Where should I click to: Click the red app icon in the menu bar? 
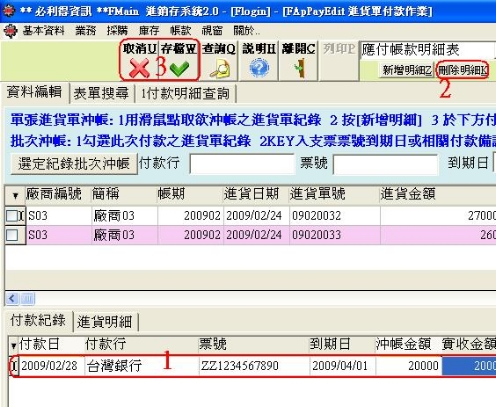[10, 32]
